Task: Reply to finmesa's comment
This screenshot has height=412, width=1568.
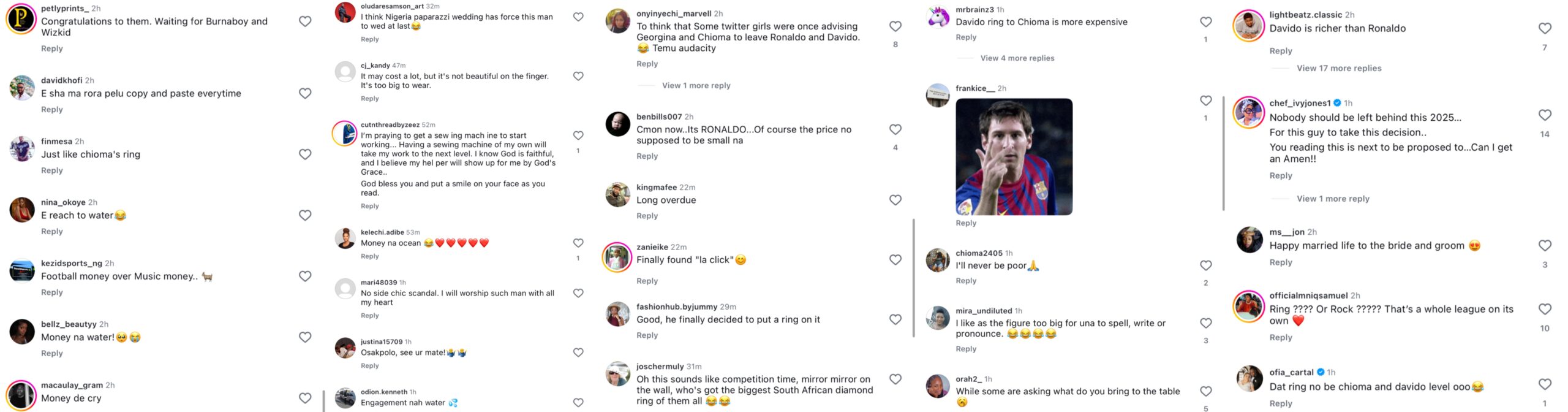Action: [52, 170]
